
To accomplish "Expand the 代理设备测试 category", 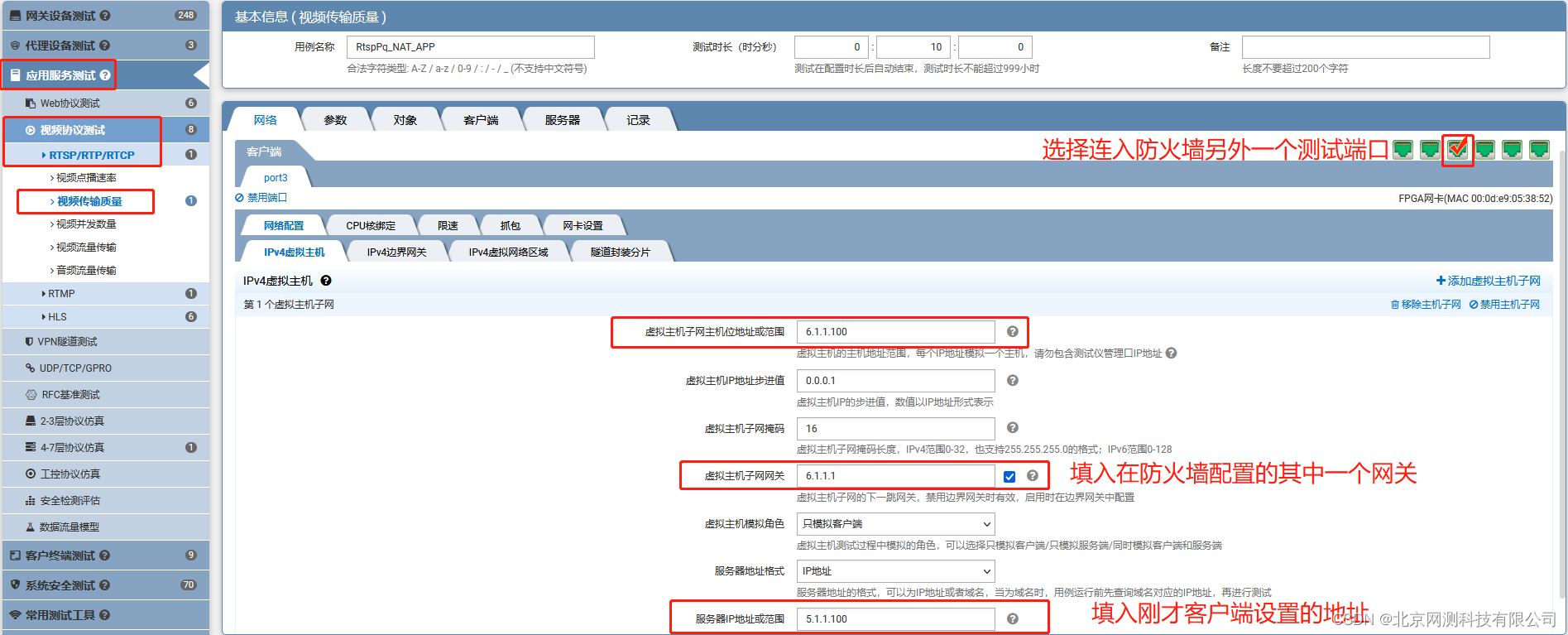I will pyautogui.click(x=106, y=46).
